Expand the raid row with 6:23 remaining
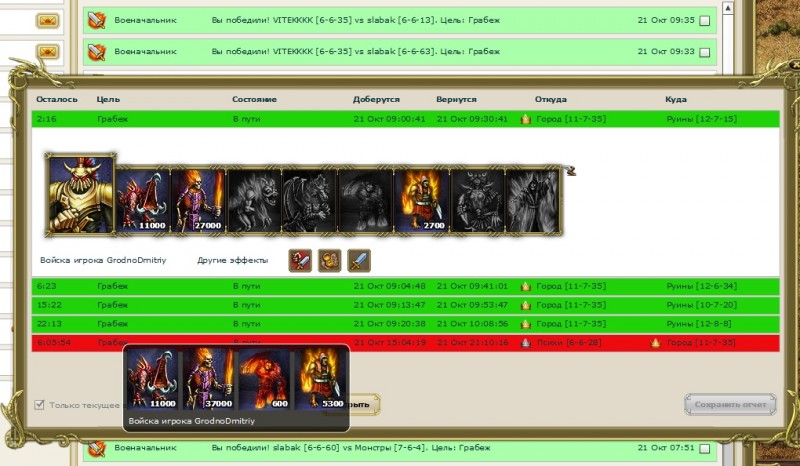This screenshot has height=466, width=800. click(400, 286)
